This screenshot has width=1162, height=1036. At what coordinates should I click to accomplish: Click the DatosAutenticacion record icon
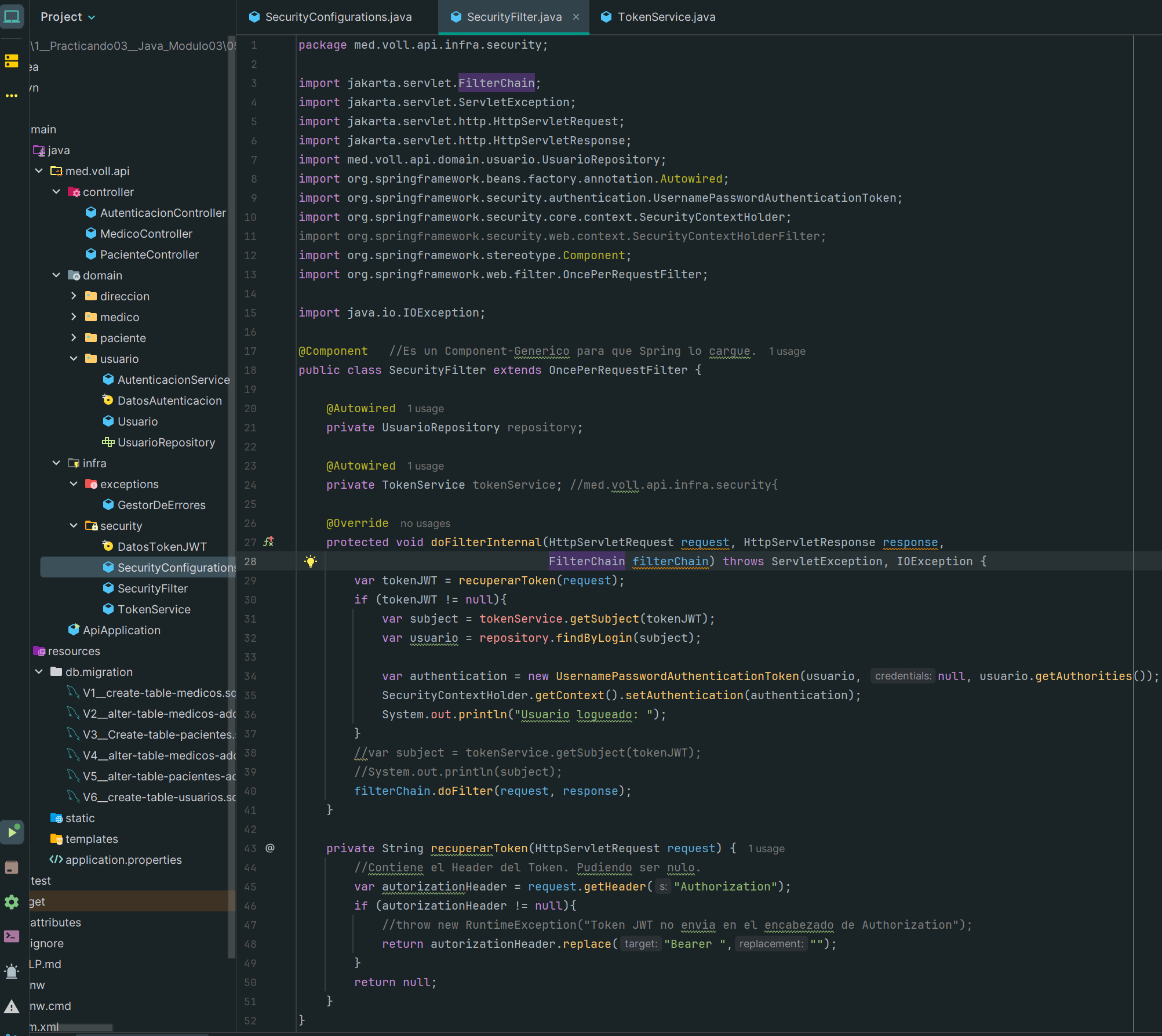point(108,400)
